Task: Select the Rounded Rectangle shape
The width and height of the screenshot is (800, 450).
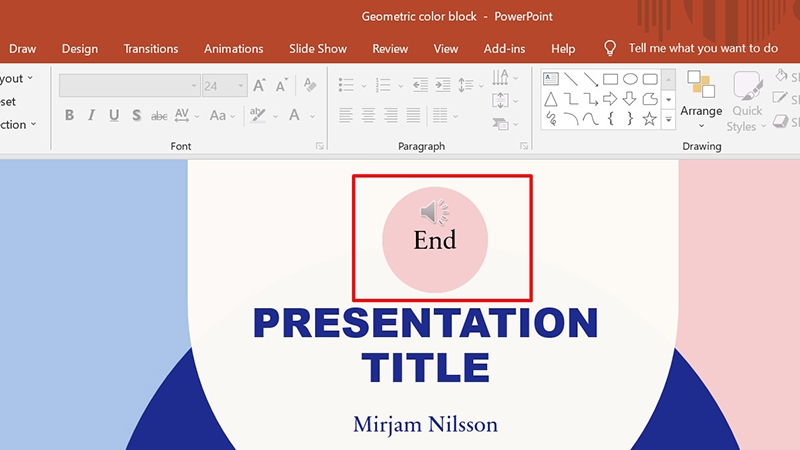Action: click(x=650, y=79)
